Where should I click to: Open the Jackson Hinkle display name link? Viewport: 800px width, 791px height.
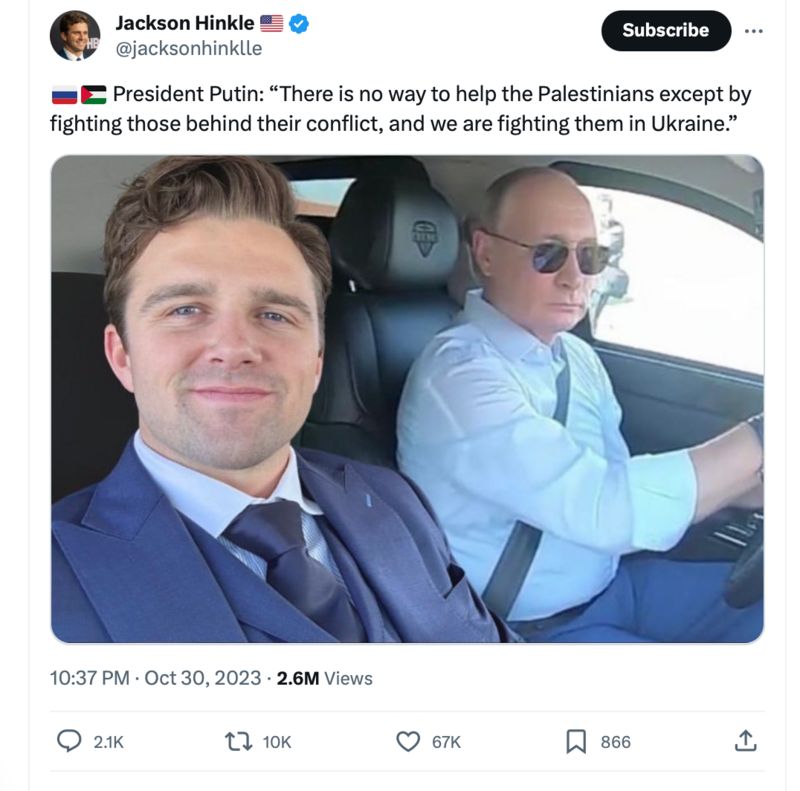185,23
